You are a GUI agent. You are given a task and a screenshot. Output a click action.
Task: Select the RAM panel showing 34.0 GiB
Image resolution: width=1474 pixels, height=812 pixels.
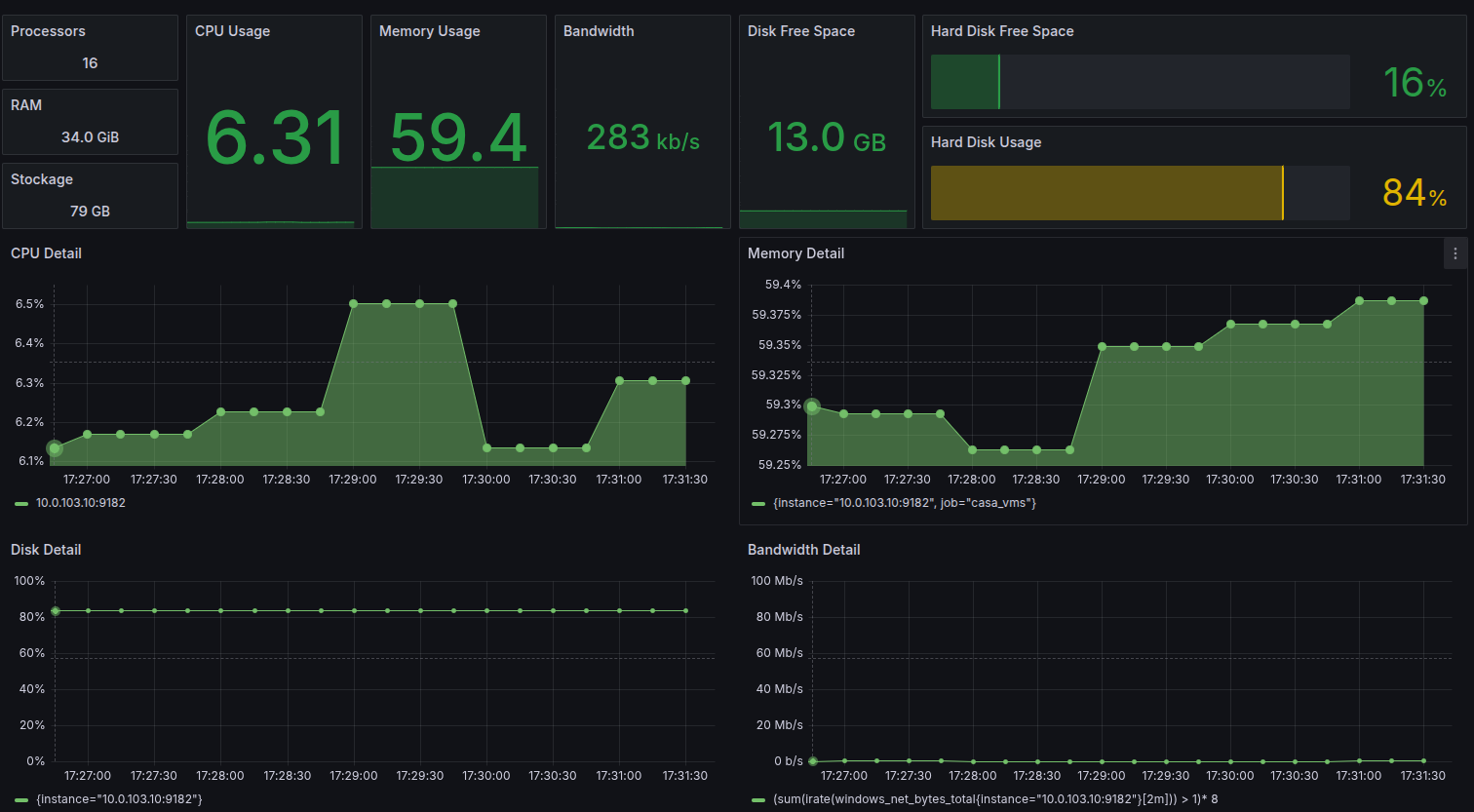click(90, 136)
